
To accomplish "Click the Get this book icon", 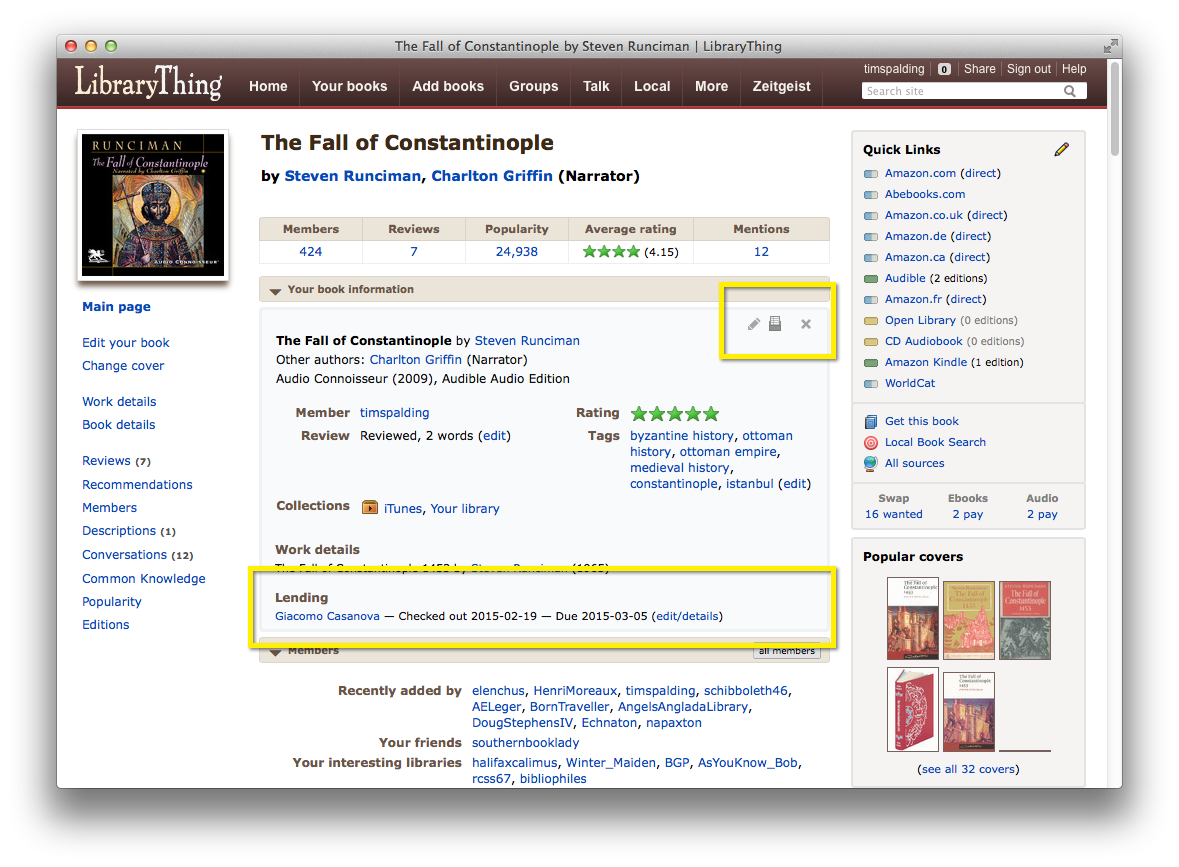I will (871, 421).
